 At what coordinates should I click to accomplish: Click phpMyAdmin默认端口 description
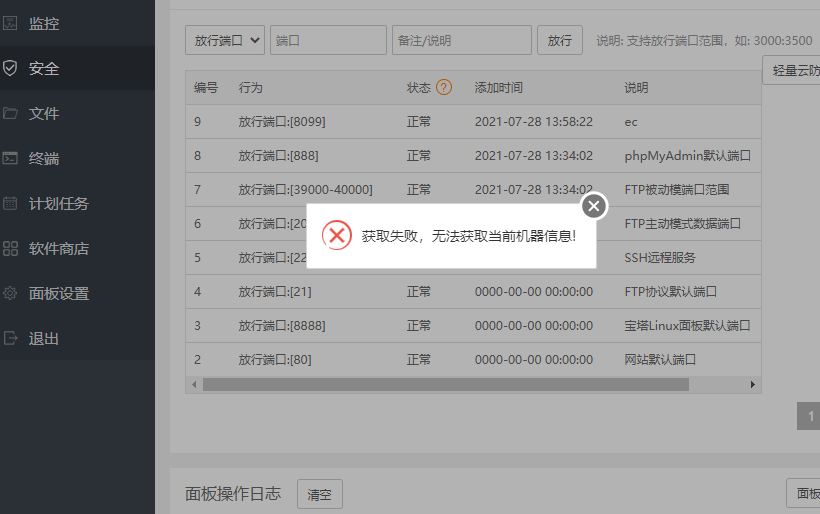687,156
